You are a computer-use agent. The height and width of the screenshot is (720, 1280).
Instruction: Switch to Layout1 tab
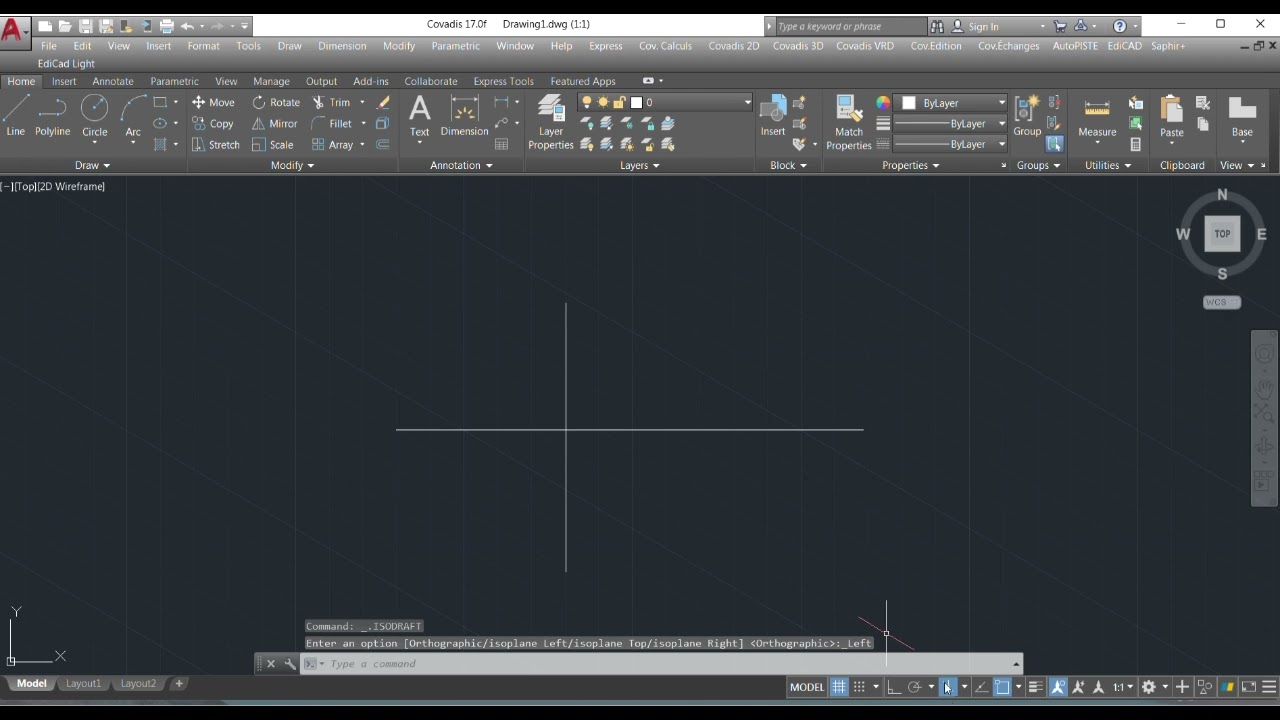[x=83, y=684]
